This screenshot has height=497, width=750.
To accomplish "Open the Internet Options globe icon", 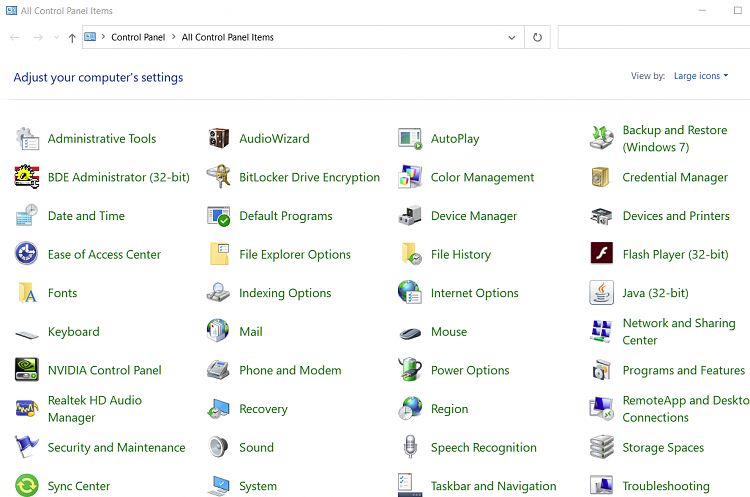I will pos(410,292).
